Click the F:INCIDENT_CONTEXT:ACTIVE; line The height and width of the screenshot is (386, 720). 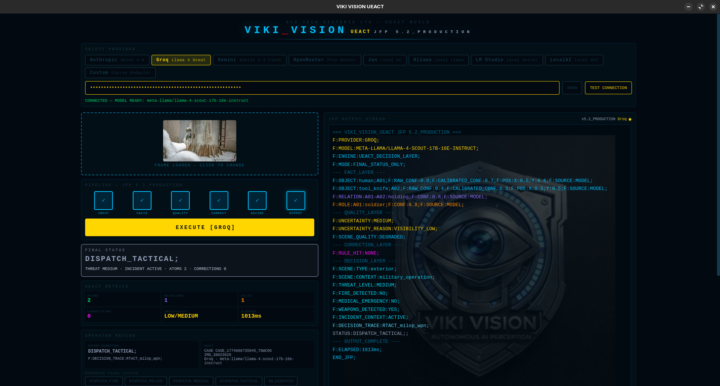371,317
